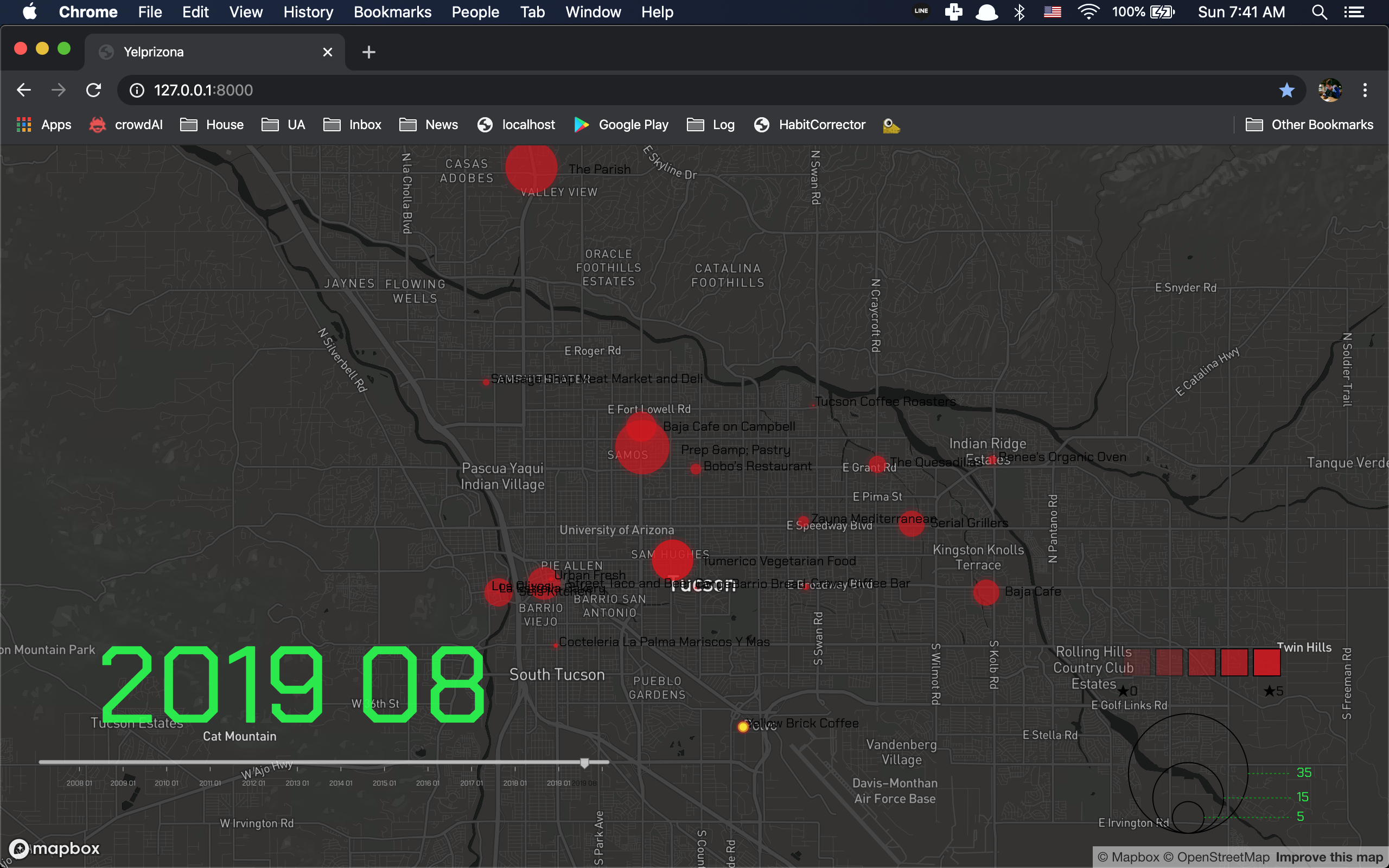Screen dimensions: 1389x868
Task: Open a new tab with the plus icon
Action: 368,52
